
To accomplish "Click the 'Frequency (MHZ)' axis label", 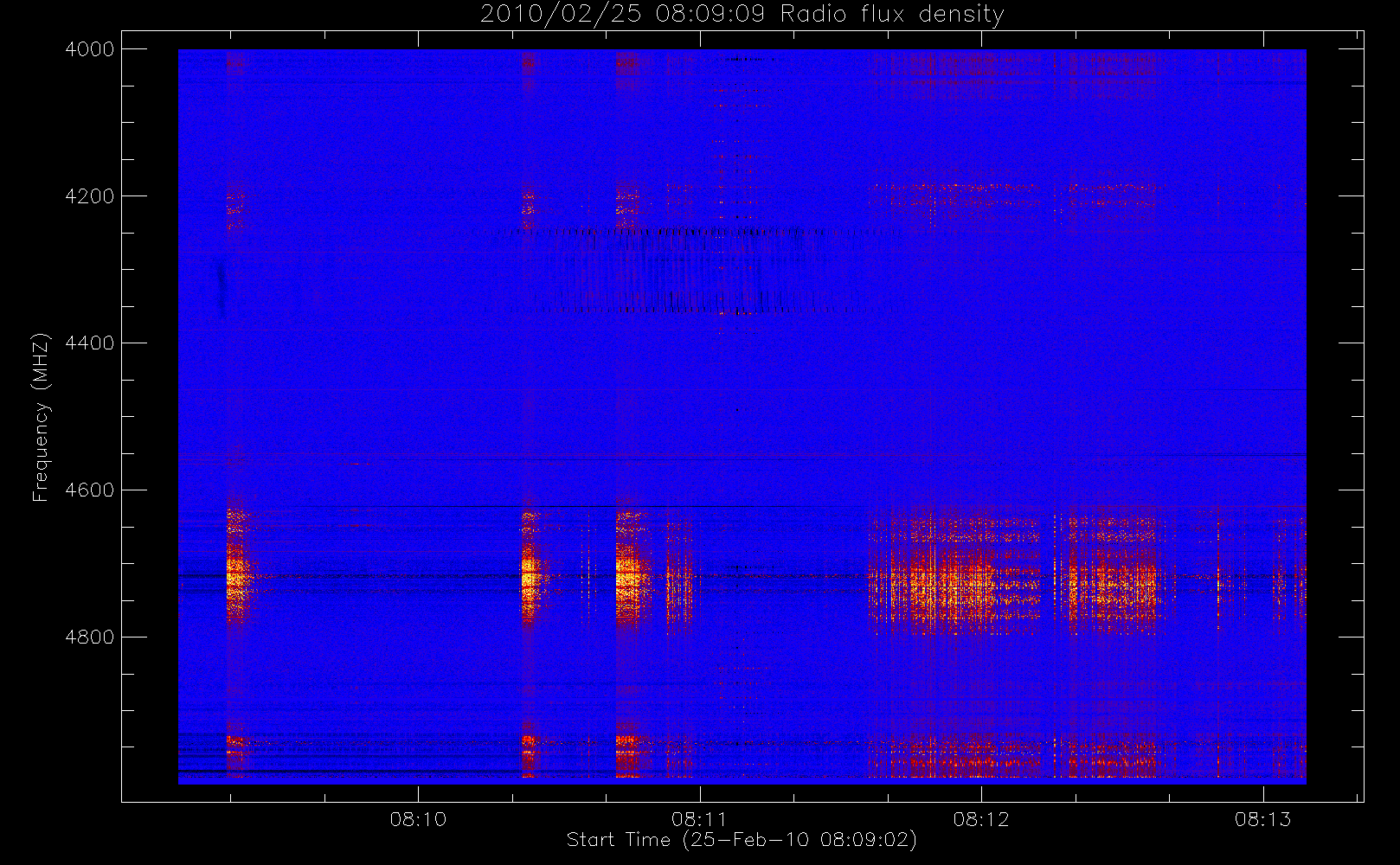I will tap(40, 417).
